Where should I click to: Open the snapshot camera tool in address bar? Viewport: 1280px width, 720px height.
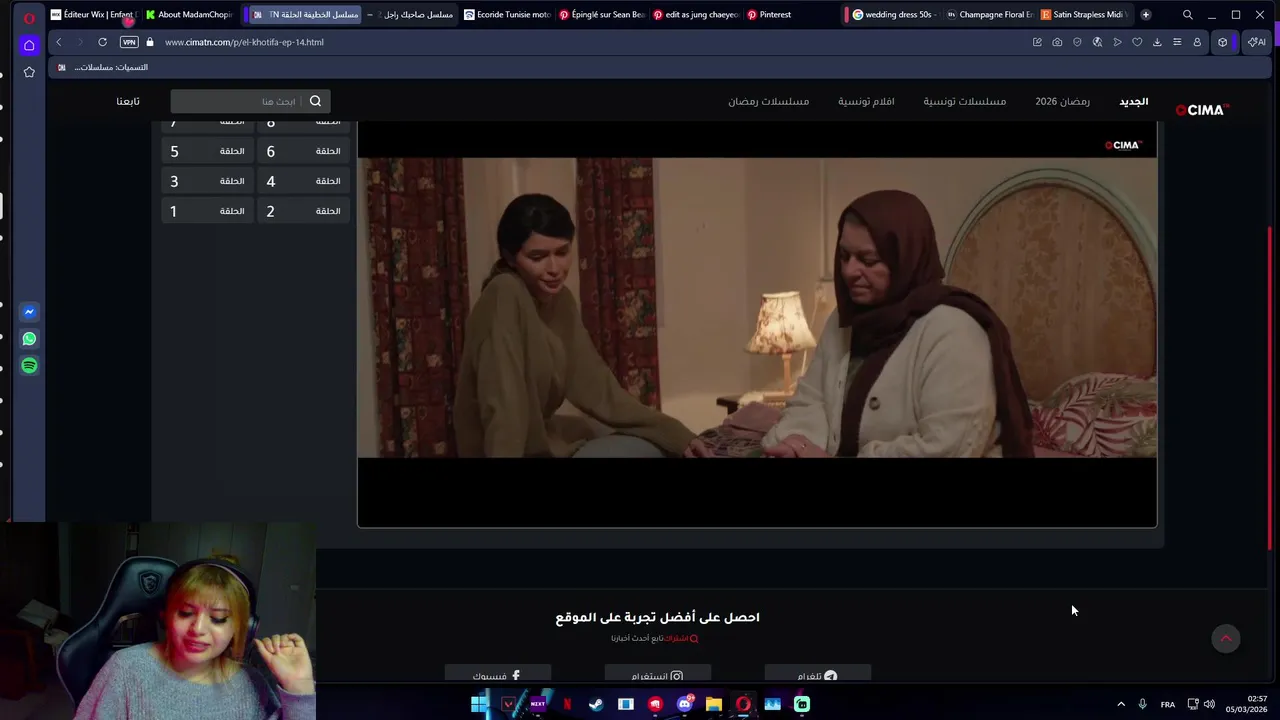(x=1057, y=42)
